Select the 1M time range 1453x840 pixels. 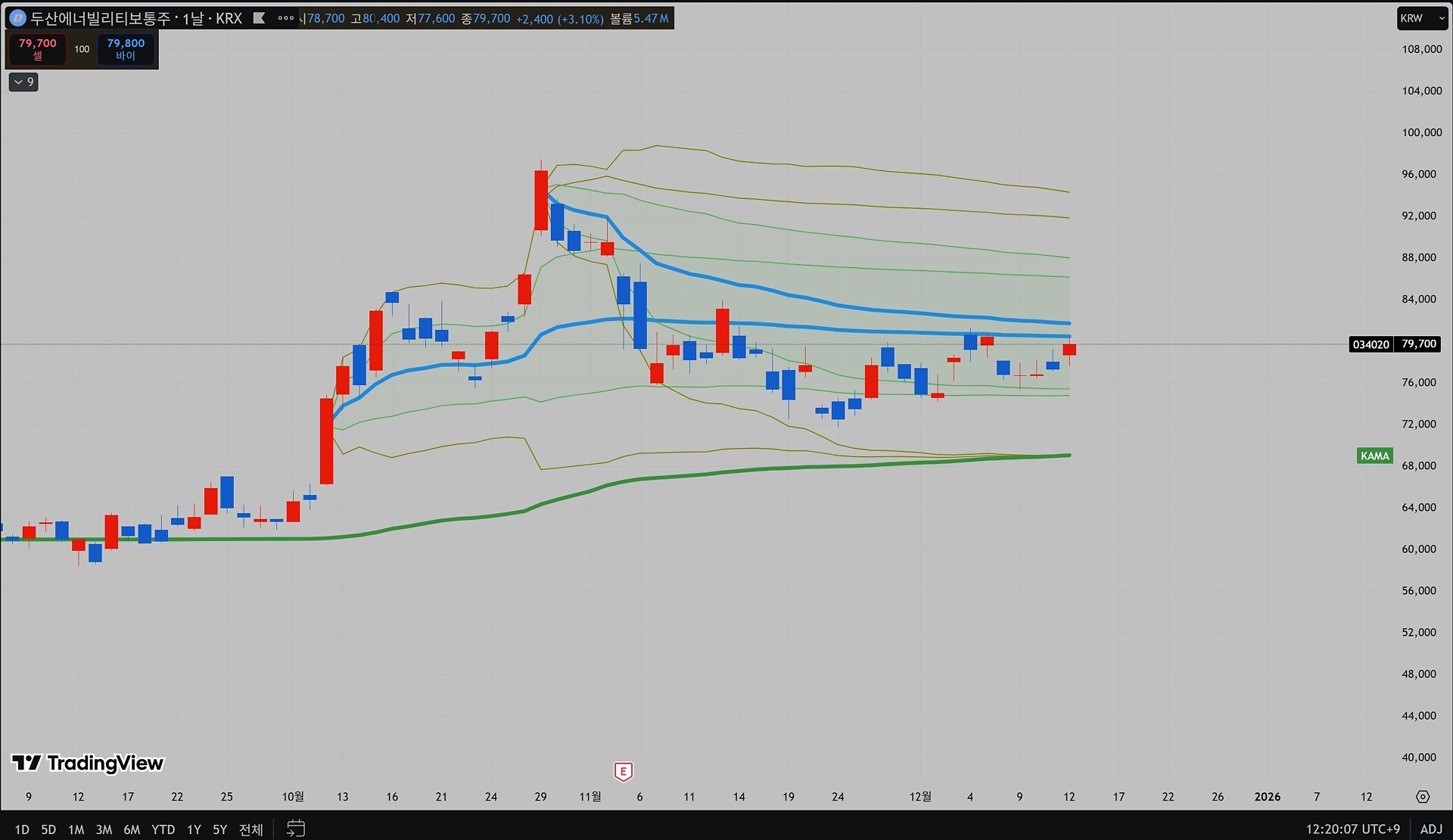coord(76,829)
